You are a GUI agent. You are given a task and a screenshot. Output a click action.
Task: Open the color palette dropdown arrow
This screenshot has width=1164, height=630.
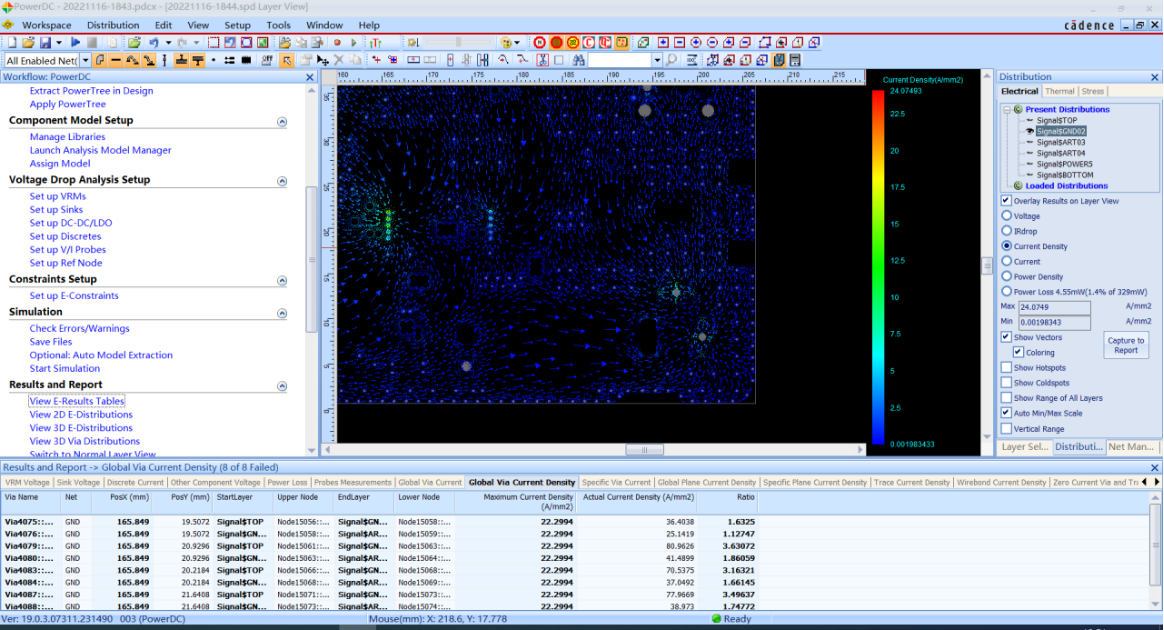click(x=517, y=42)
